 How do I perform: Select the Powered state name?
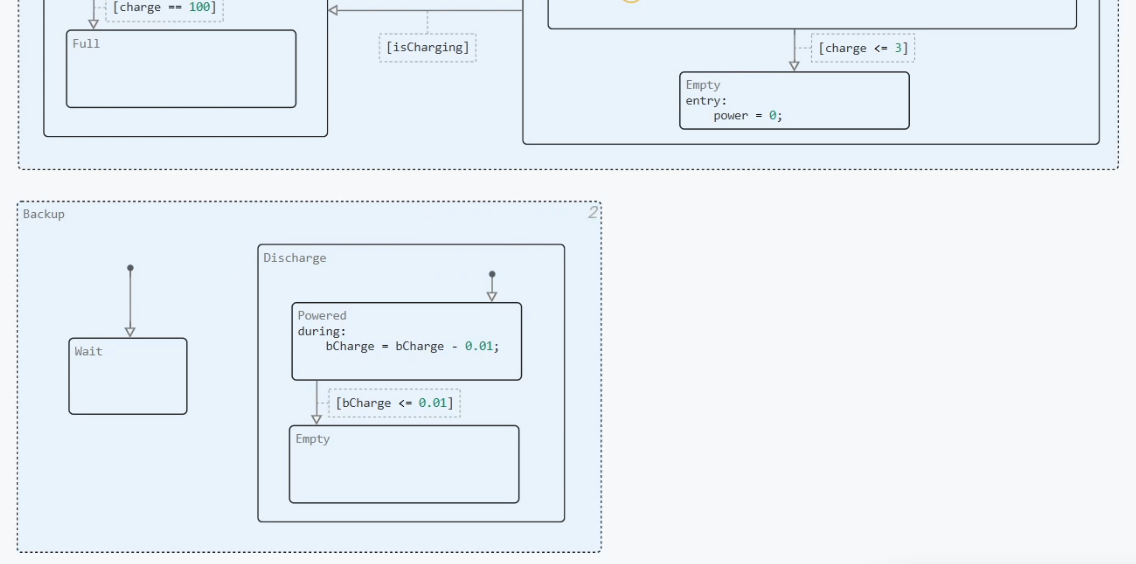[x=322, y=315]
